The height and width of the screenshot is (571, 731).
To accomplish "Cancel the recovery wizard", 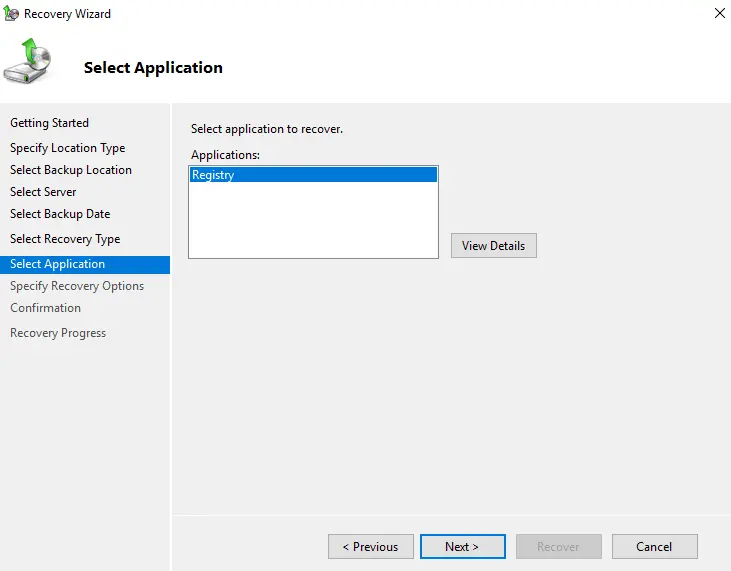I will tap(655, 547).
